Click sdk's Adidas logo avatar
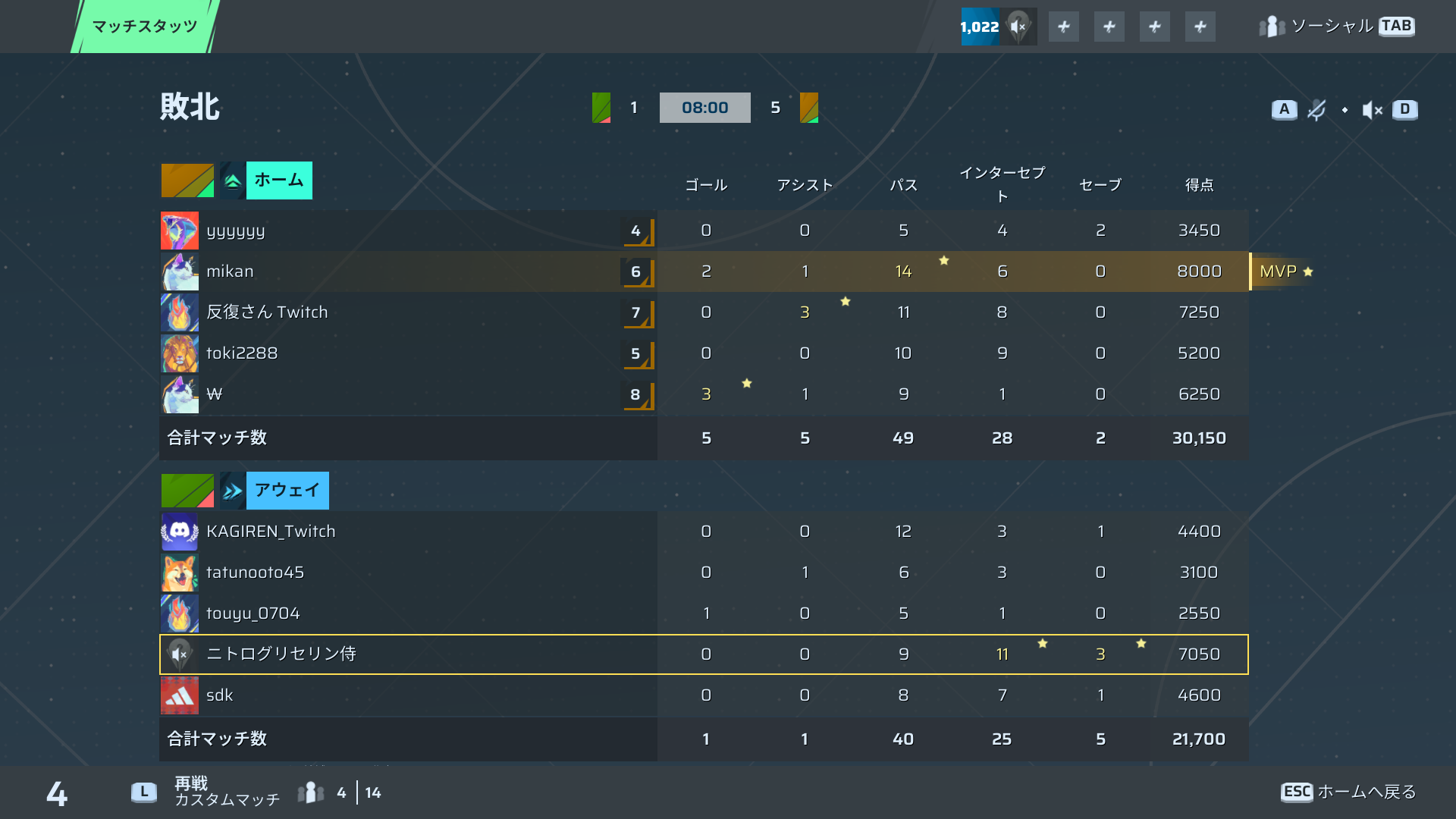The height and width of the screenshot is (819, 1456). click(180, 695)
